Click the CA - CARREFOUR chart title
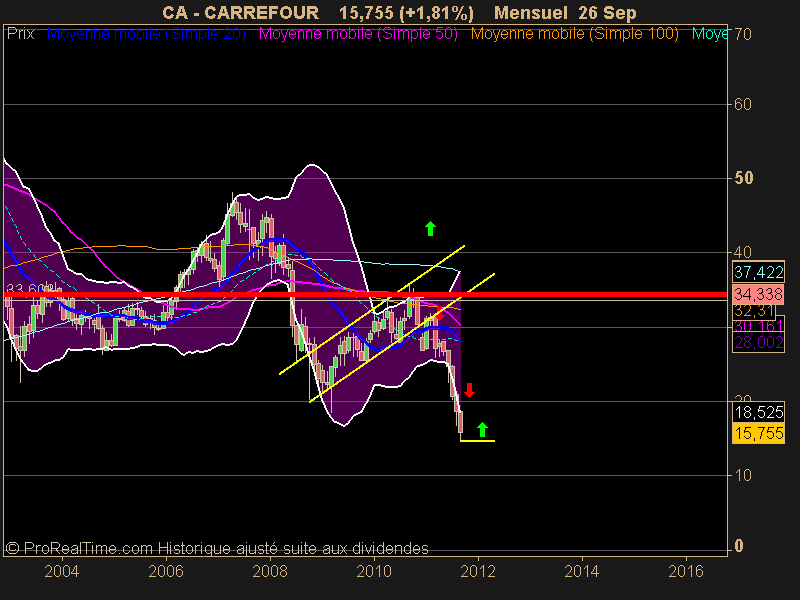This screenshot has width=800, height=600. (240, 13)
